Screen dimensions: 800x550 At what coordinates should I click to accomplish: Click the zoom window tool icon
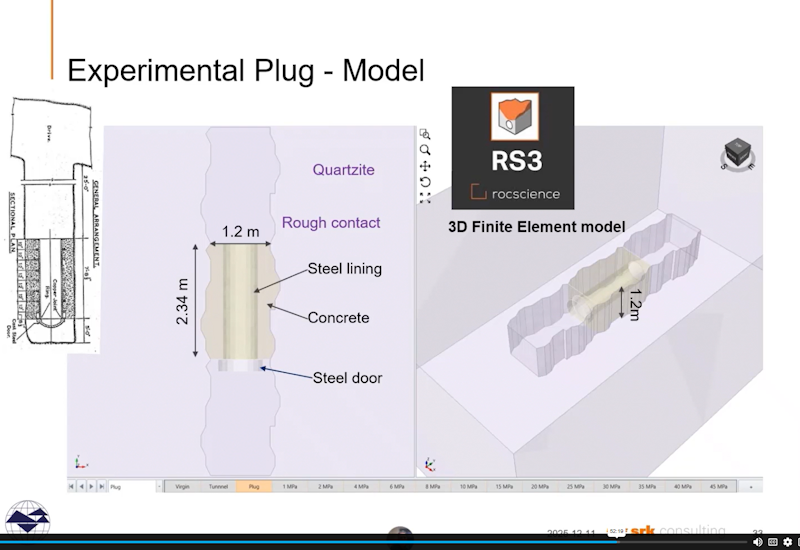[425, 134]
